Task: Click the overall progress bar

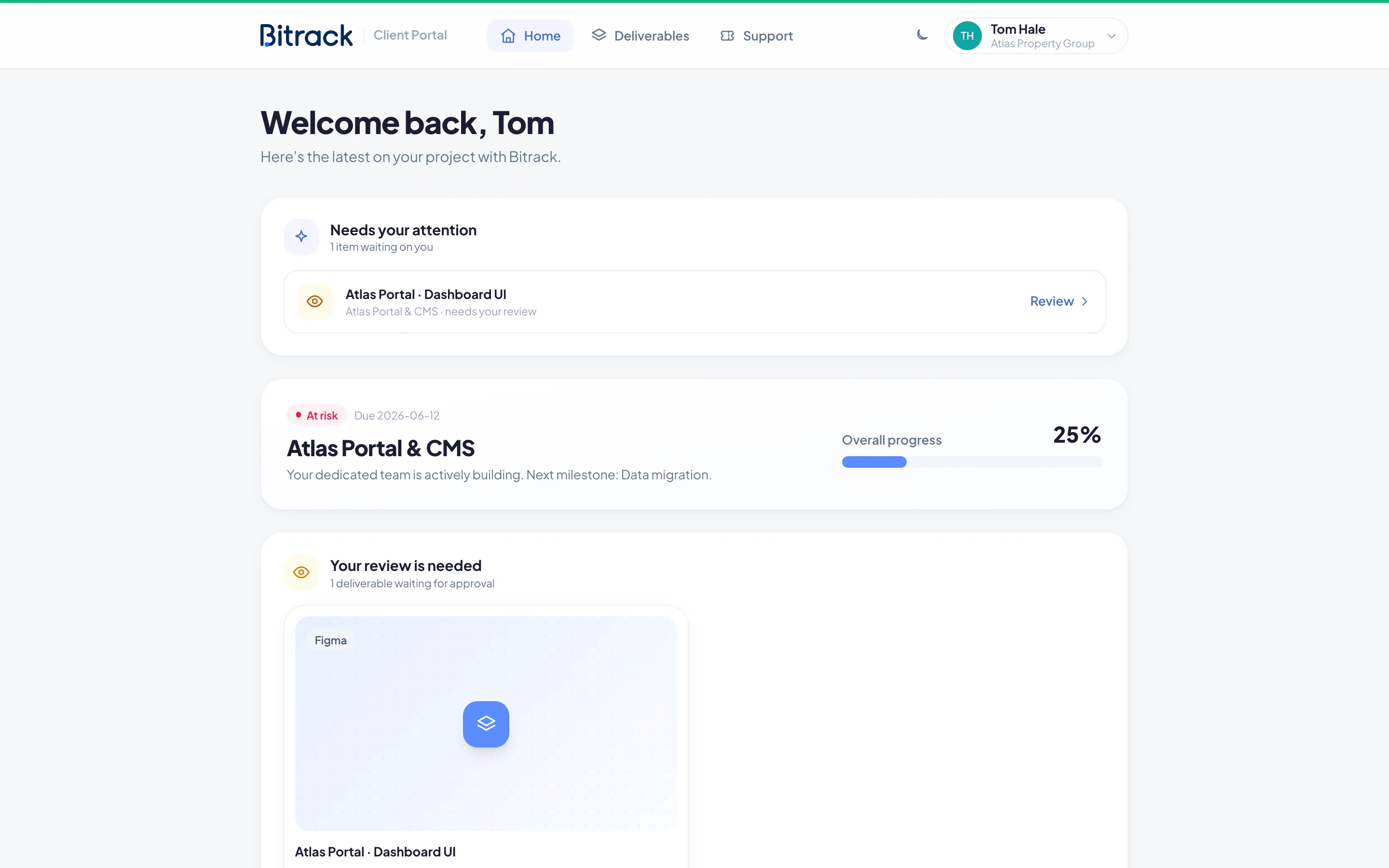Action: coord(972,462)
